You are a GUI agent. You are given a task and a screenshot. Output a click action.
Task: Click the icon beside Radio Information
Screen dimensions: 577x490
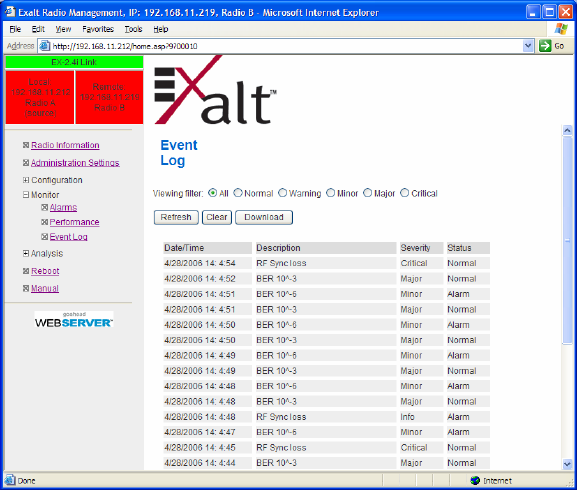[26, 145]
